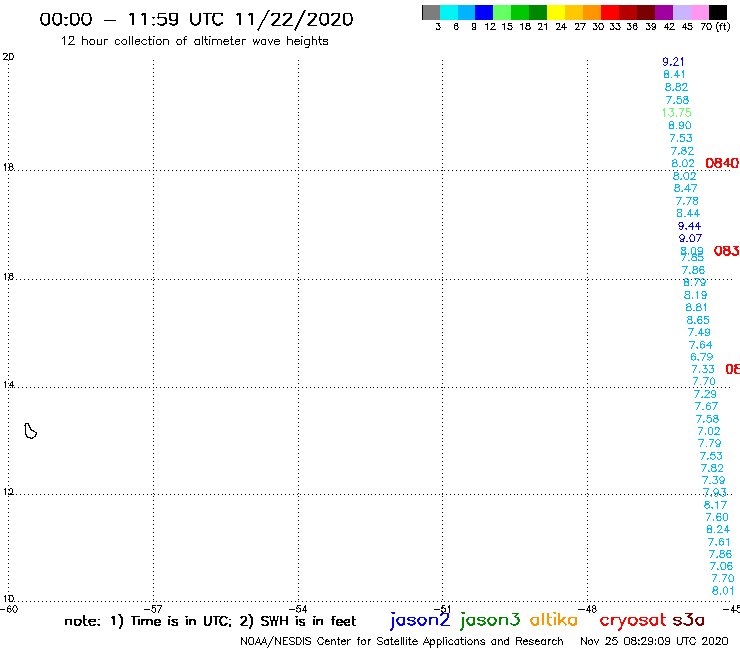Click the date title '00:00 – 11:59 UTC 11/22/2020'
The image size is (740, 650).
coord(196,19)
